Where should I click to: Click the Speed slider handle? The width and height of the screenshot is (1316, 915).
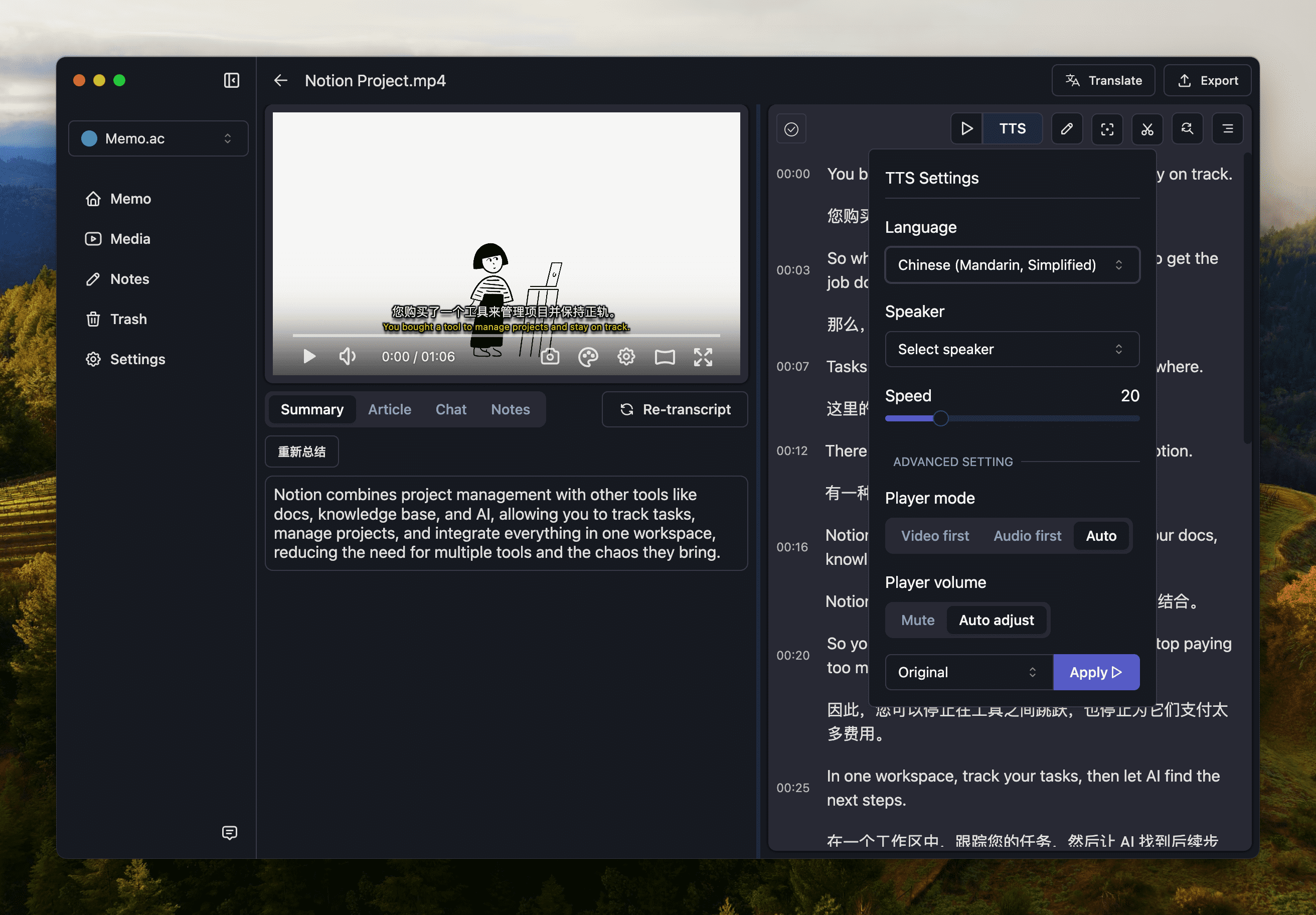tap(940, 418)
